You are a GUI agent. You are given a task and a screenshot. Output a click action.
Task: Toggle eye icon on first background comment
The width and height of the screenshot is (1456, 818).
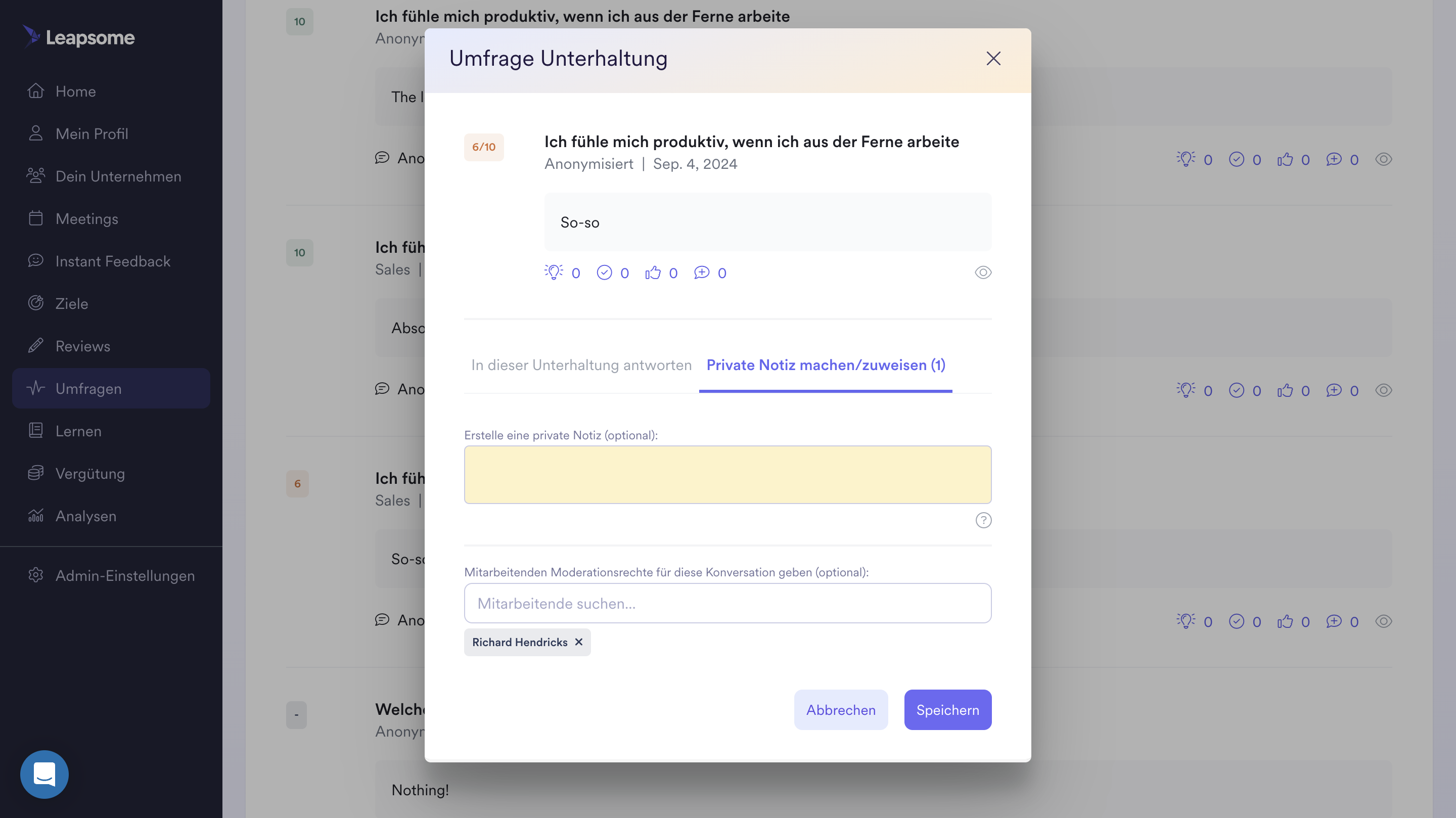tap(1383, 159)
